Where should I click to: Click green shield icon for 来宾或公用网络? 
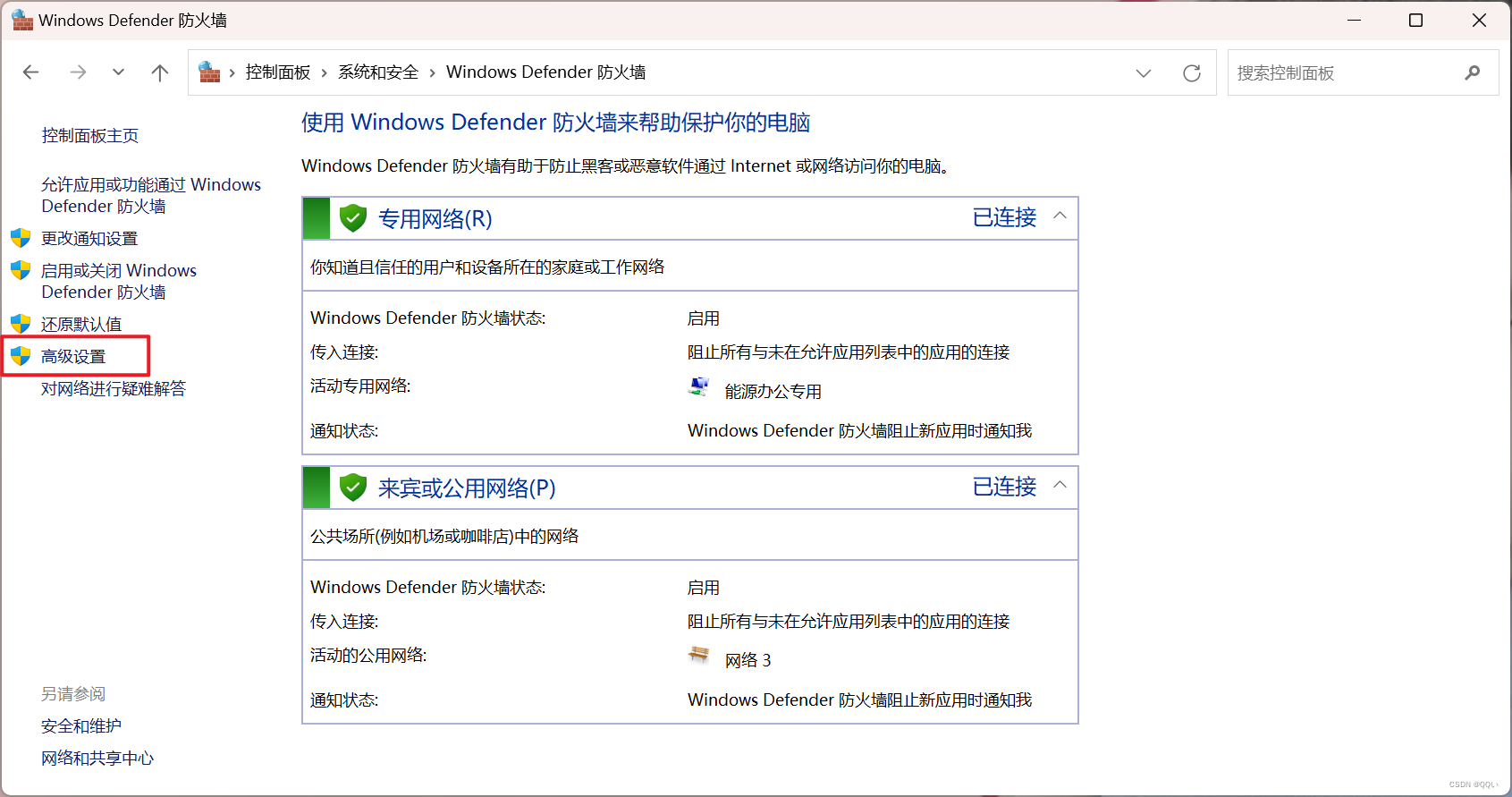coord(353,487)
